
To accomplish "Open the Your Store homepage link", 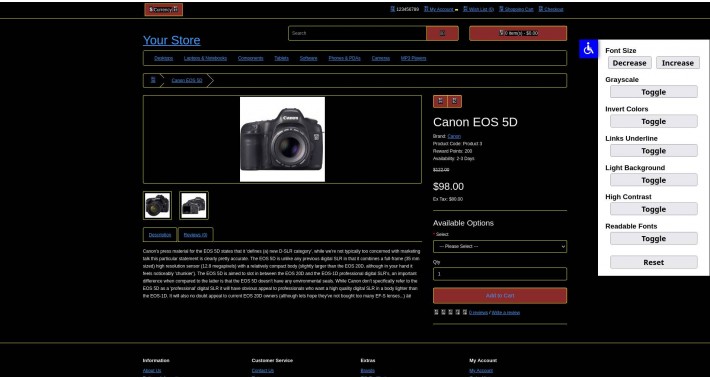I will point(172,40).
